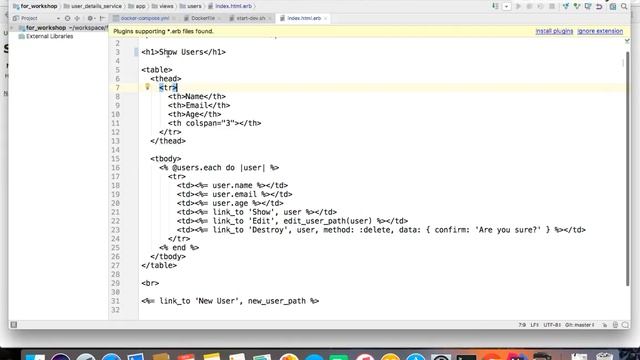640x360 pixels.
Task: Click cursor position 7:9 in status bar
Action: pos(522,325)
